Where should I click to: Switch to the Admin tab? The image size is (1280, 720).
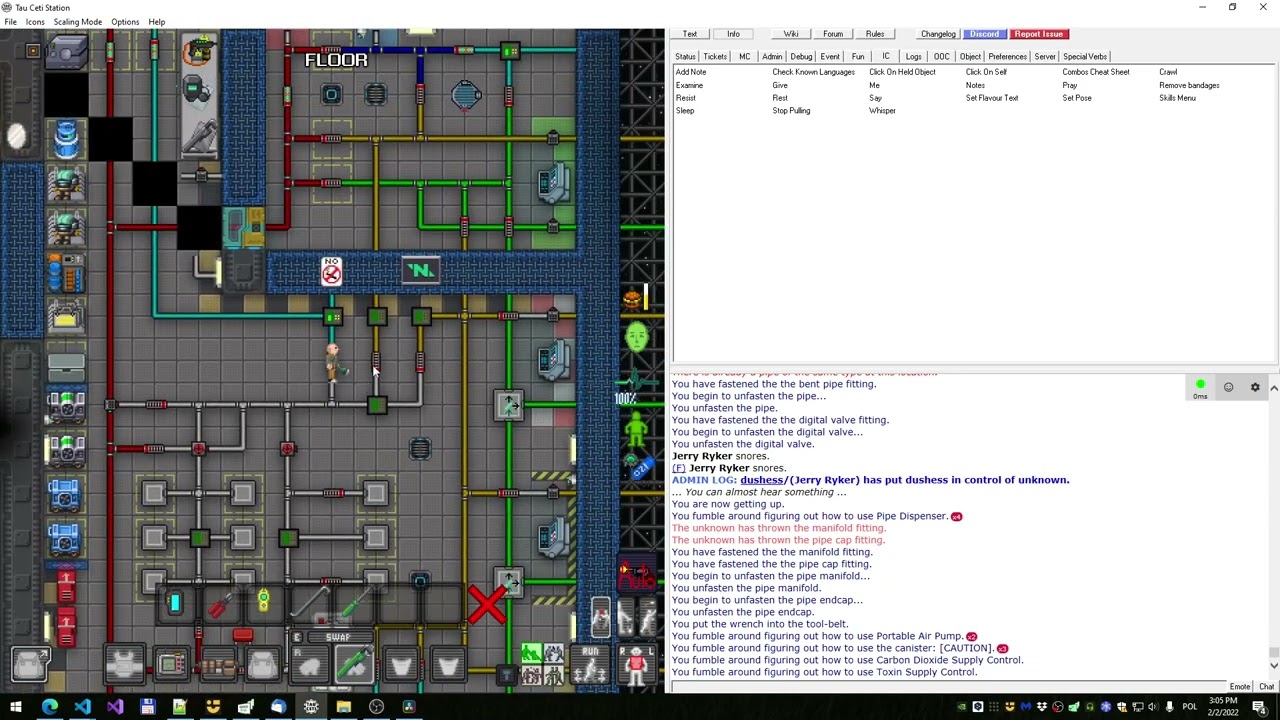point(772,57)
